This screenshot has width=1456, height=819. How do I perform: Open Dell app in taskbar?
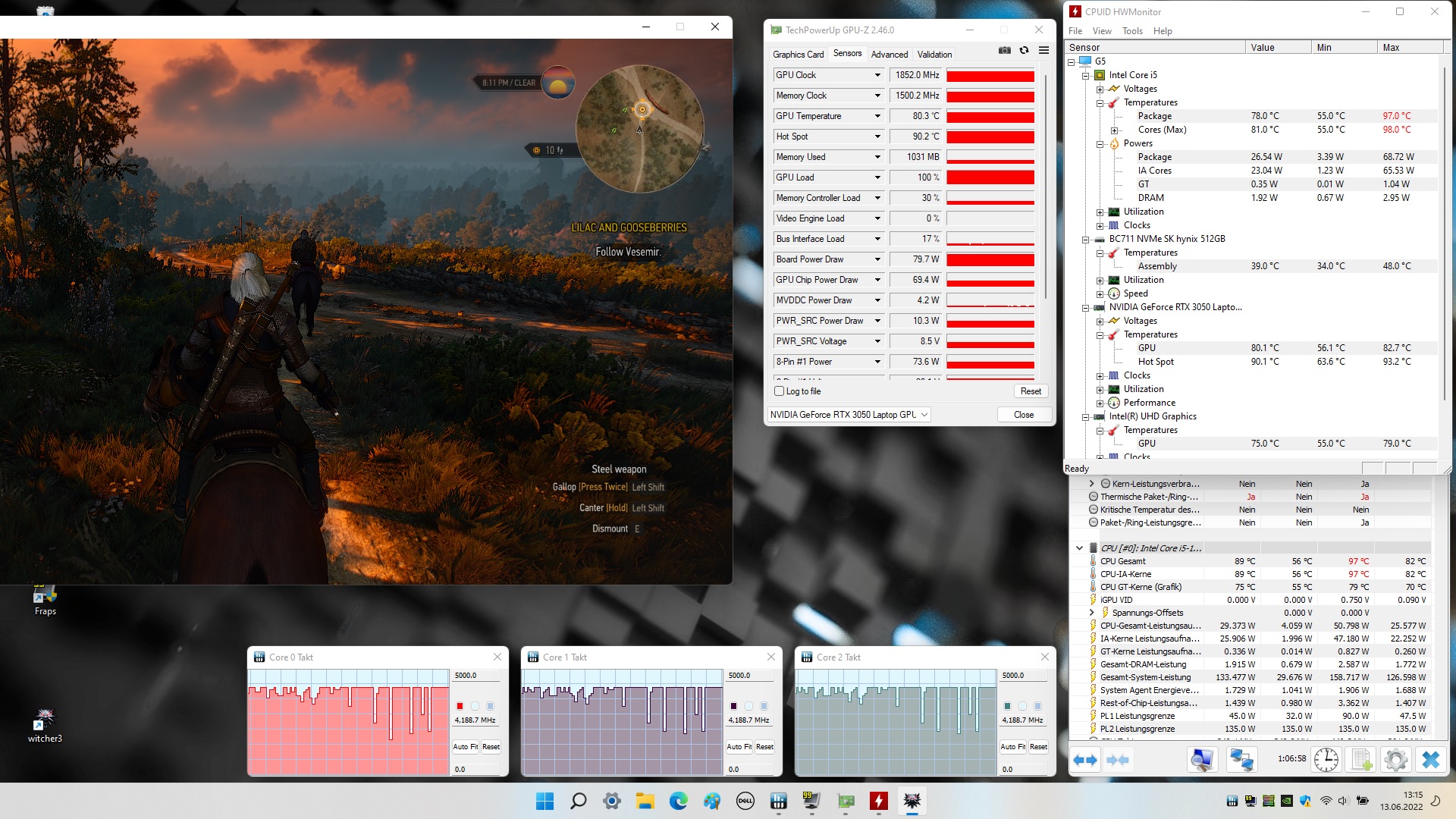tap(745, 801)
